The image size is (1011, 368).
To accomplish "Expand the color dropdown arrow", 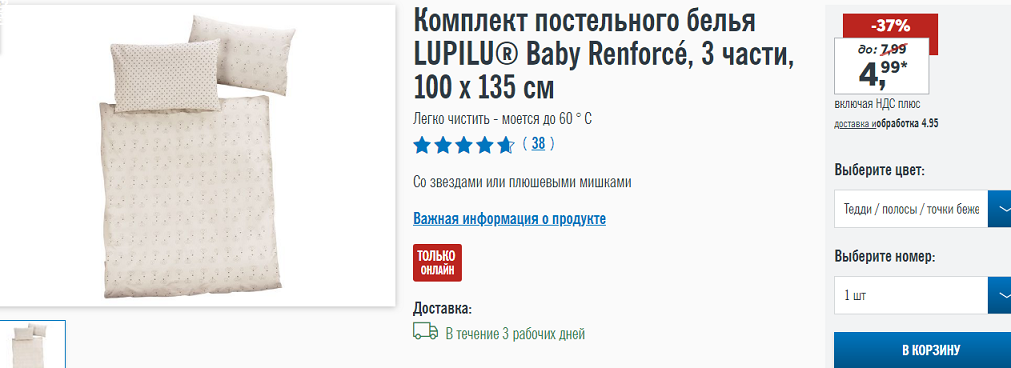I will 1000,209.
